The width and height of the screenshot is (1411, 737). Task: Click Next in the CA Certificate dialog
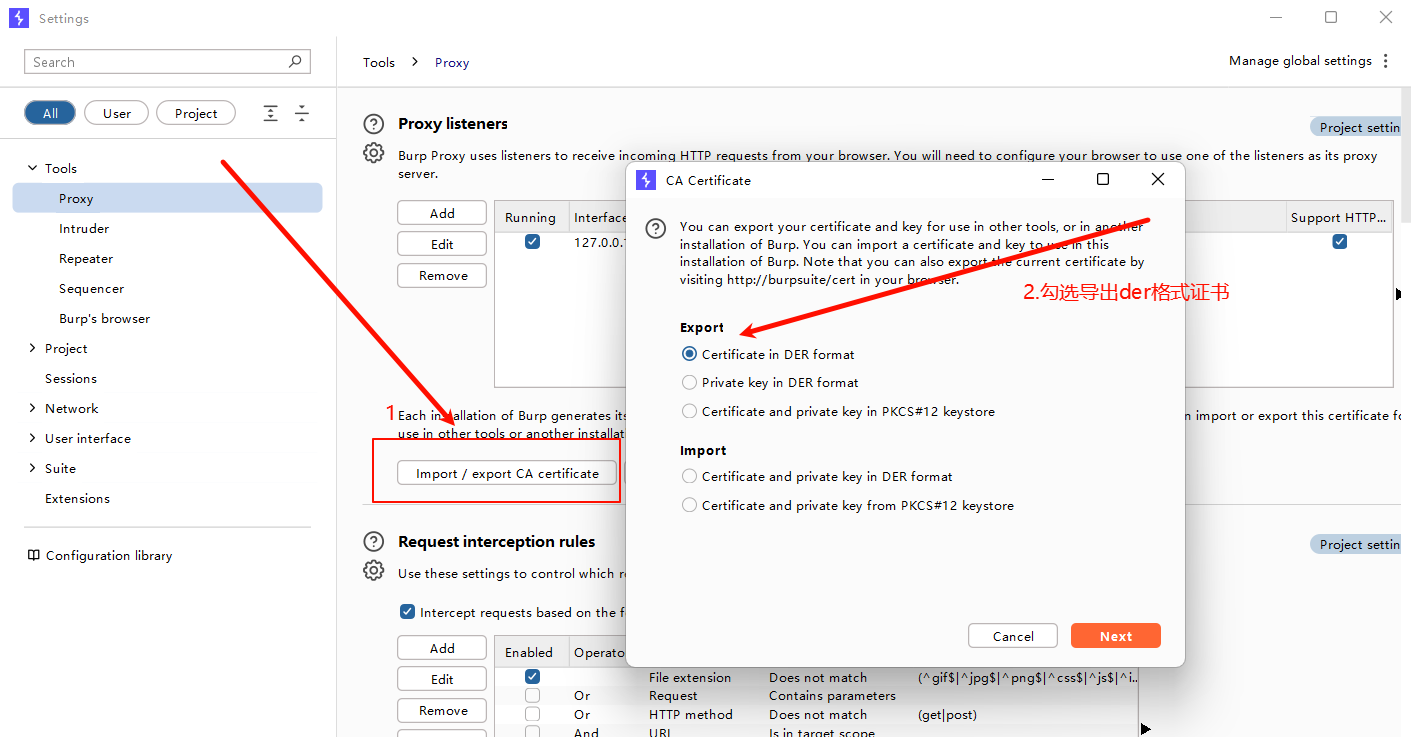(1116, 636)
